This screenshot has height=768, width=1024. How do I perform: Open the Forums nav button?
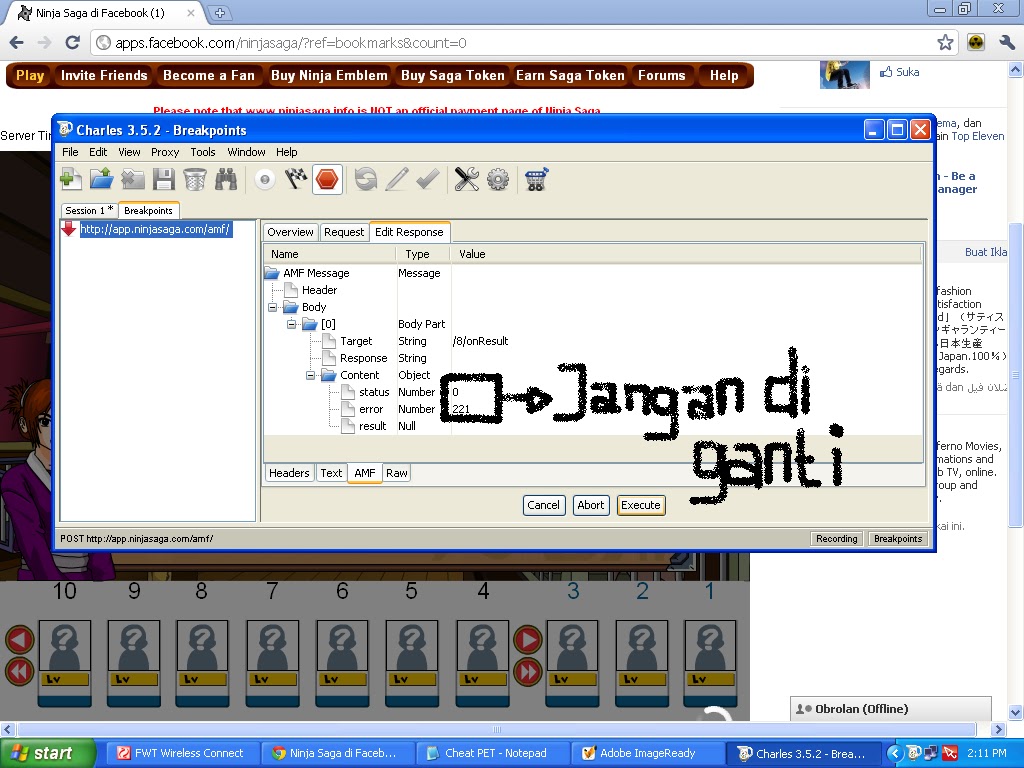[662, 76]
